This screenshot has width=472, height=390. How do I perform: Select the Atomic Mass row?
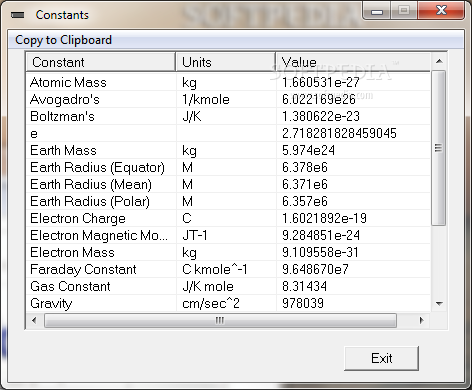pyautogui.click(x=228, y=82)
